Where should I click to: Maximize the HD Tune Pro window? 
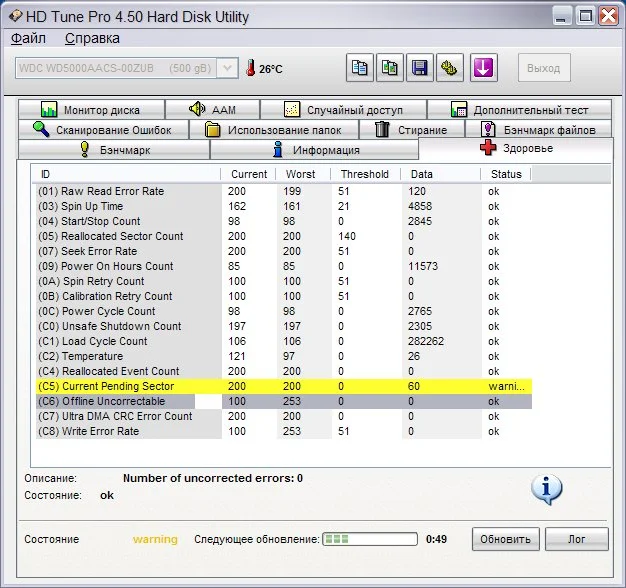(585, 16)
